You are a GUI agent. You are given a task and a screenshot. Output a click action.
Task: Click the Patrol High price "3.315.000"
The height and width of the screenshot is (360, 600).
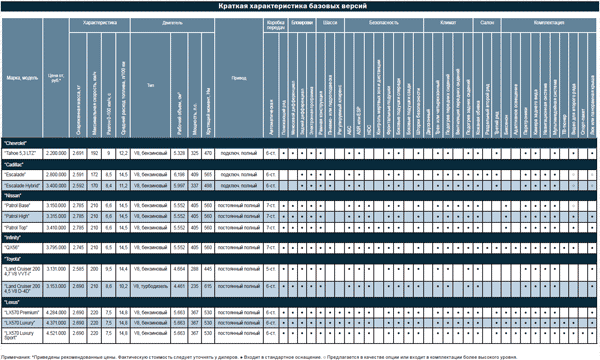coord(56,217)
